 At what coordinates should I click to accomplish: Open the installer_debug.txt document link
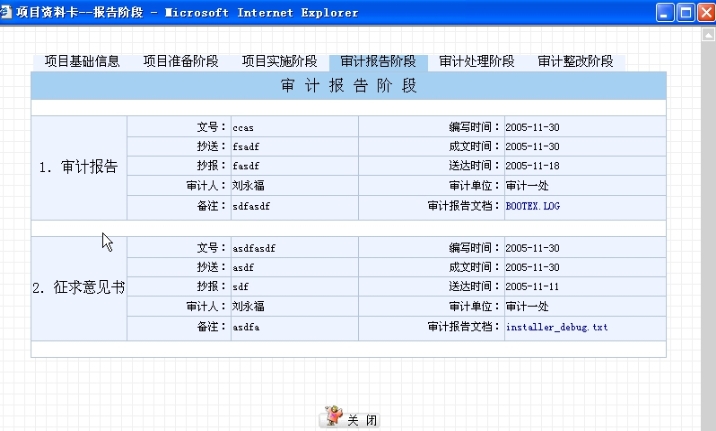coord(556,328)
